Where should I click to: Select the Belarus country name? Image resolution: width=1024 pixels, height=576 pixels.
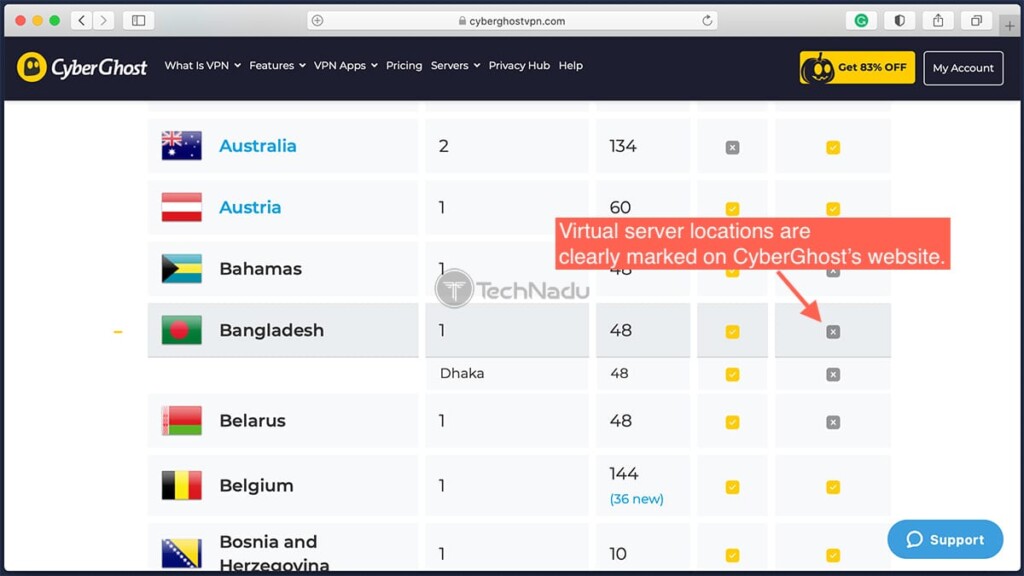(252, 421)
